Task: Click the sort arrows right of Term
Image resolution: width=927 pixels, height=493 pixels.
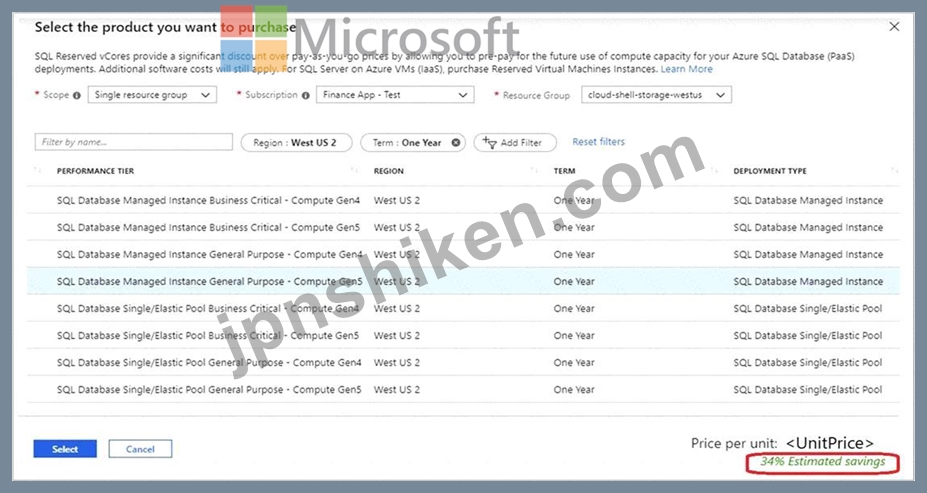Action: 714,170
